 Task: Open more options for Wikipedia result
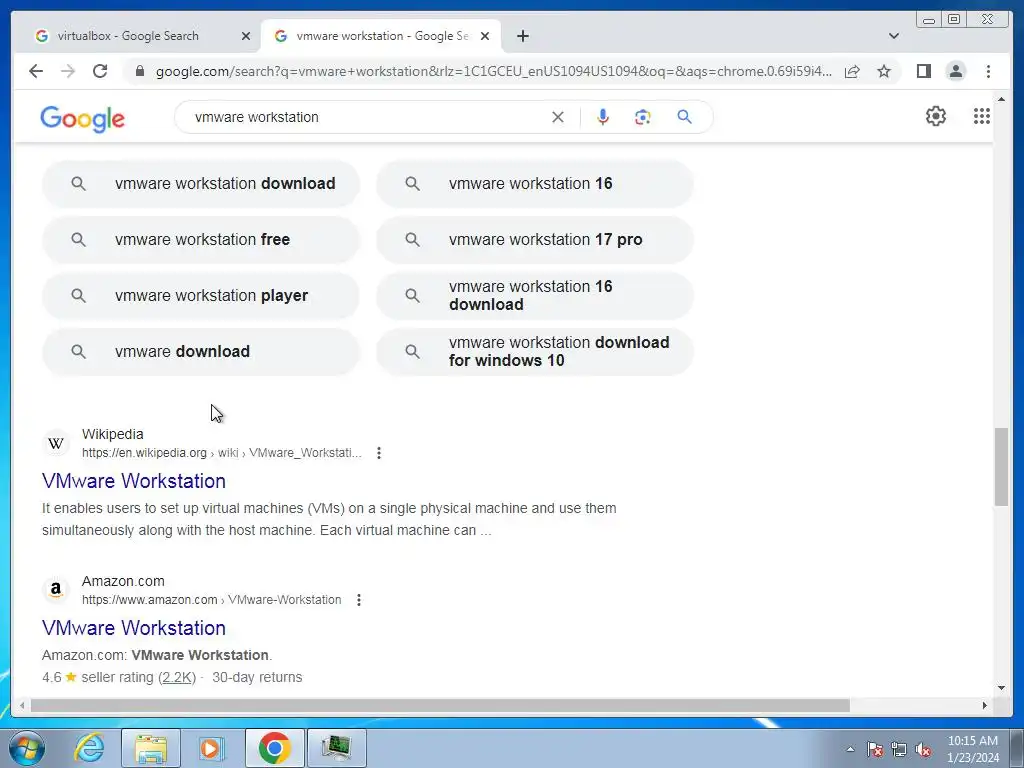(x=379, y=453)
